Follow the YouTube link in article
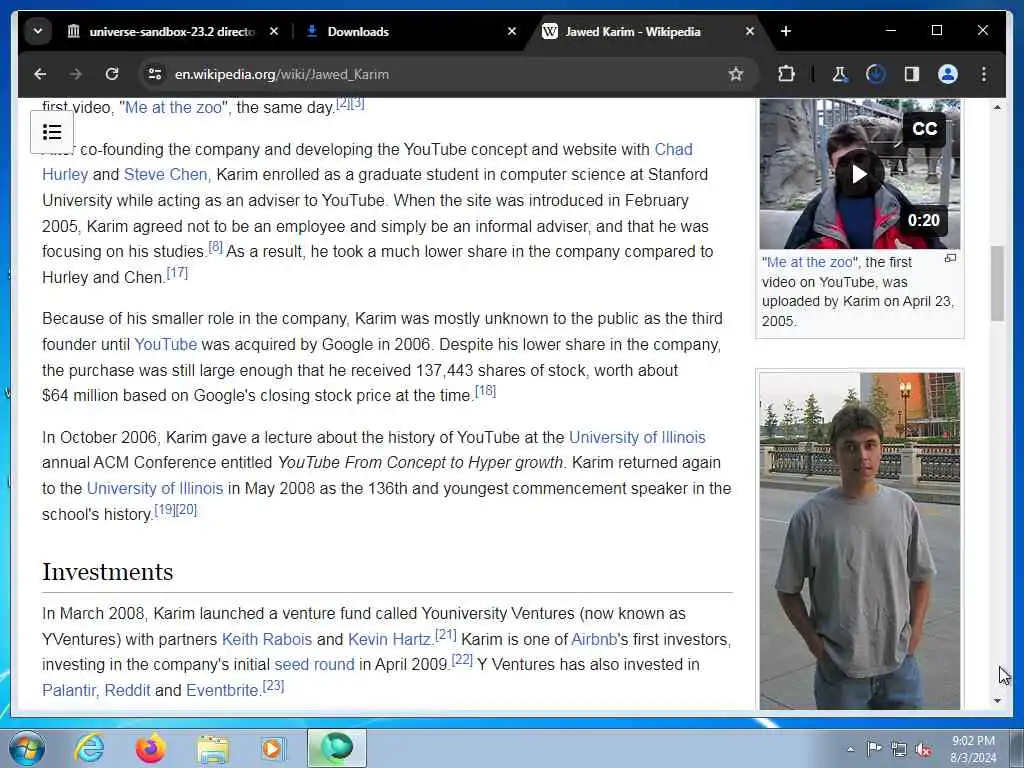 (x=165, y=344)
